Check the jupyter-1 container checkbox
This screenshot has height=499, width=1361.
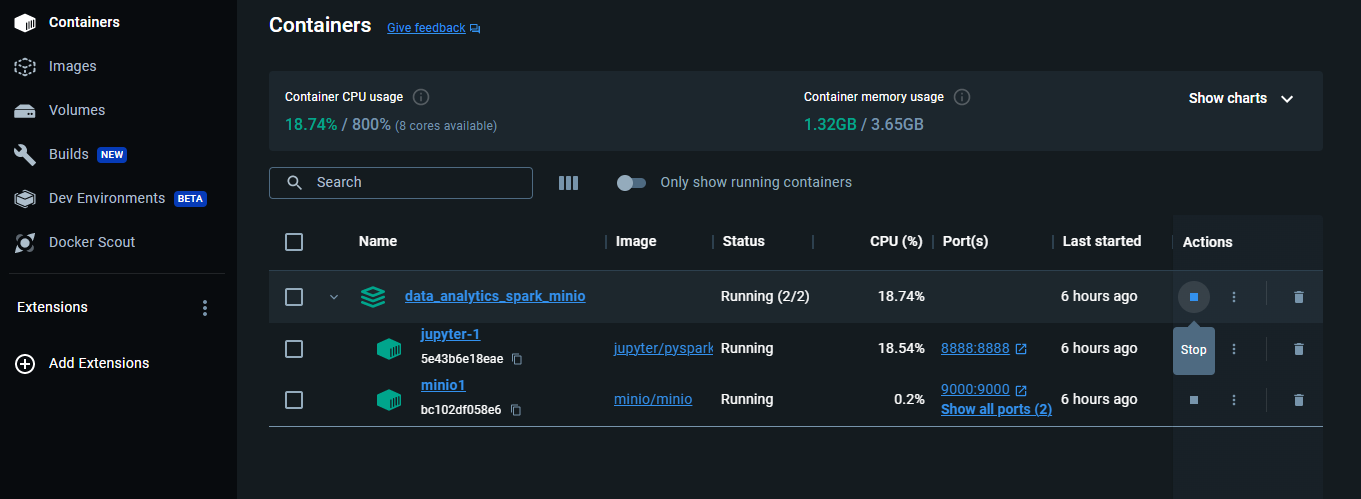[x=294, y=349]
